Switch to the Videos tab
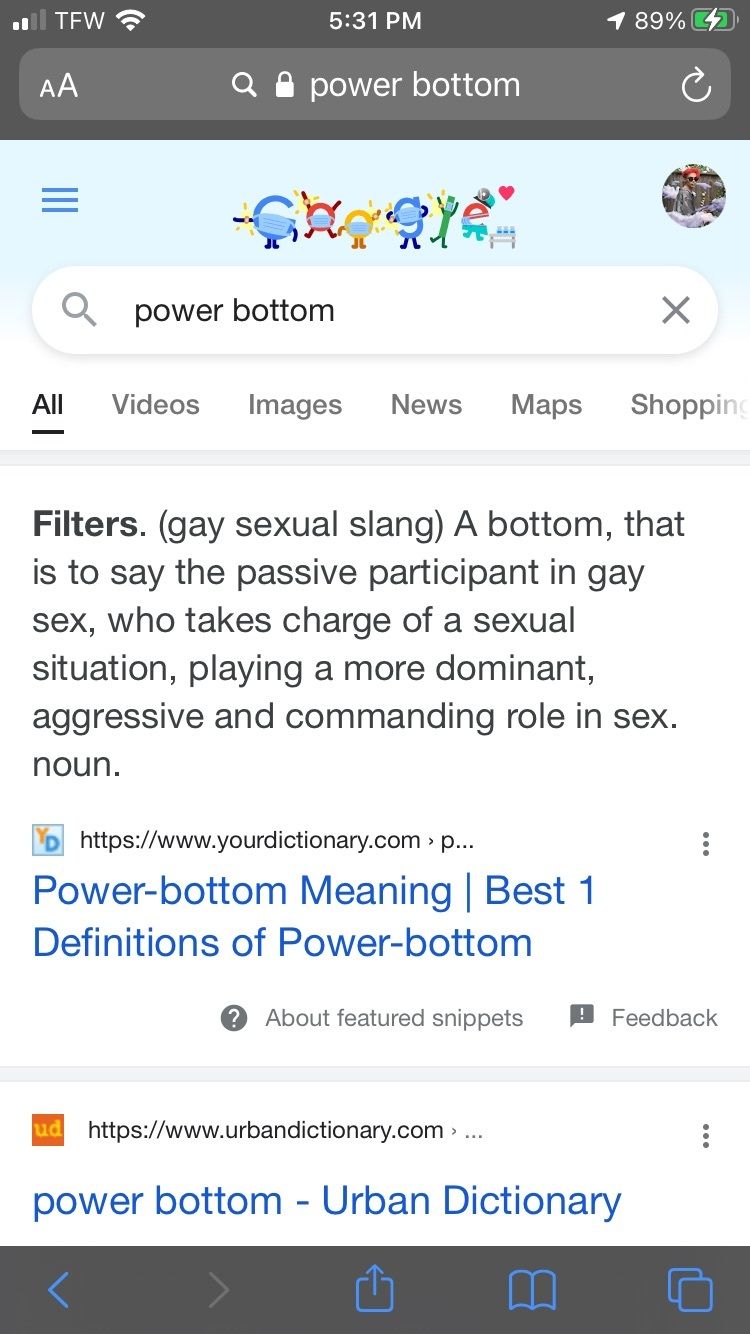 pos(156,405)
